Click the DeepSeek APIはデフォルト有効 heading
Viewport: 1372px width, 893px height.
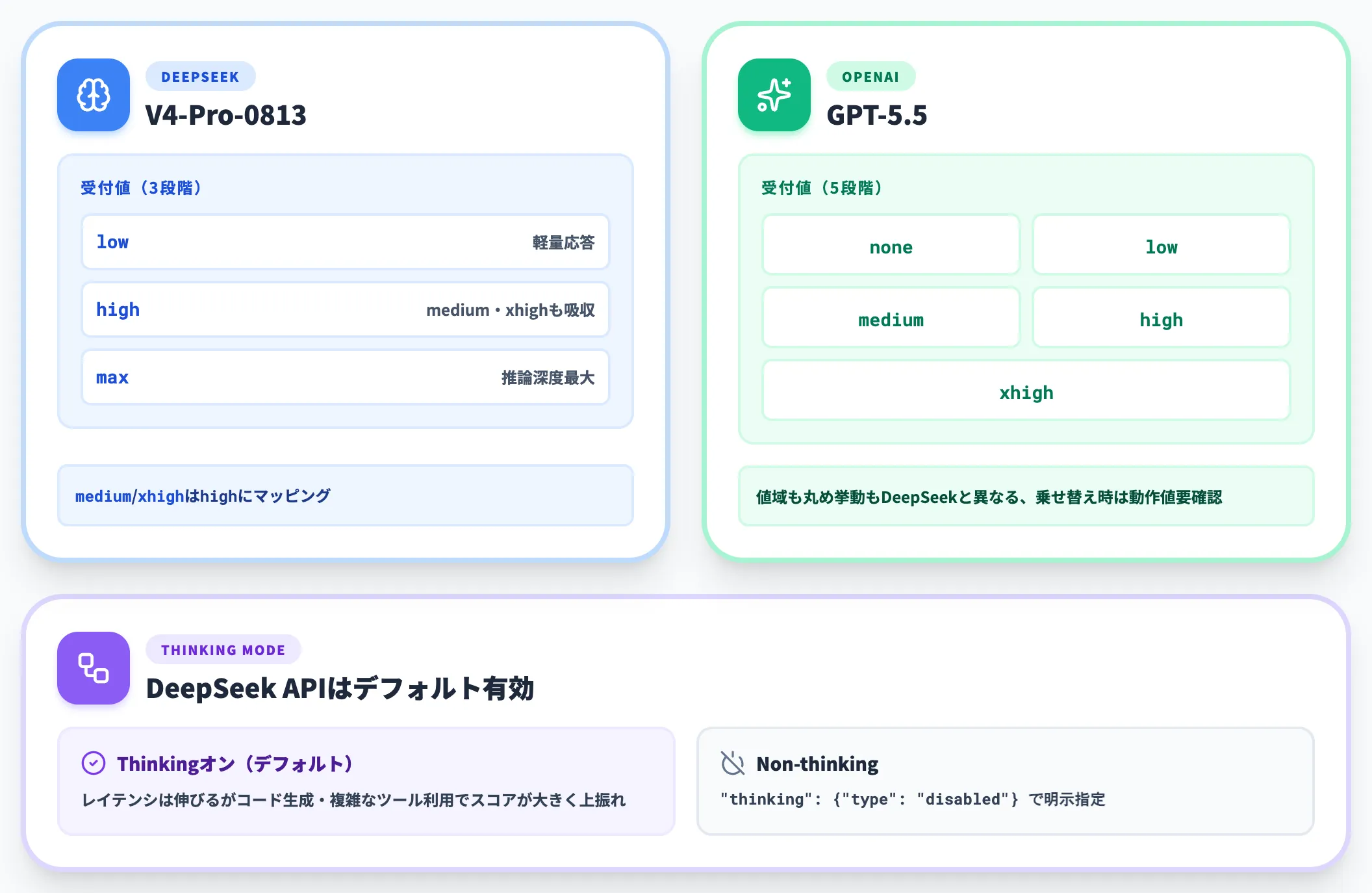[x=340, y=688]
